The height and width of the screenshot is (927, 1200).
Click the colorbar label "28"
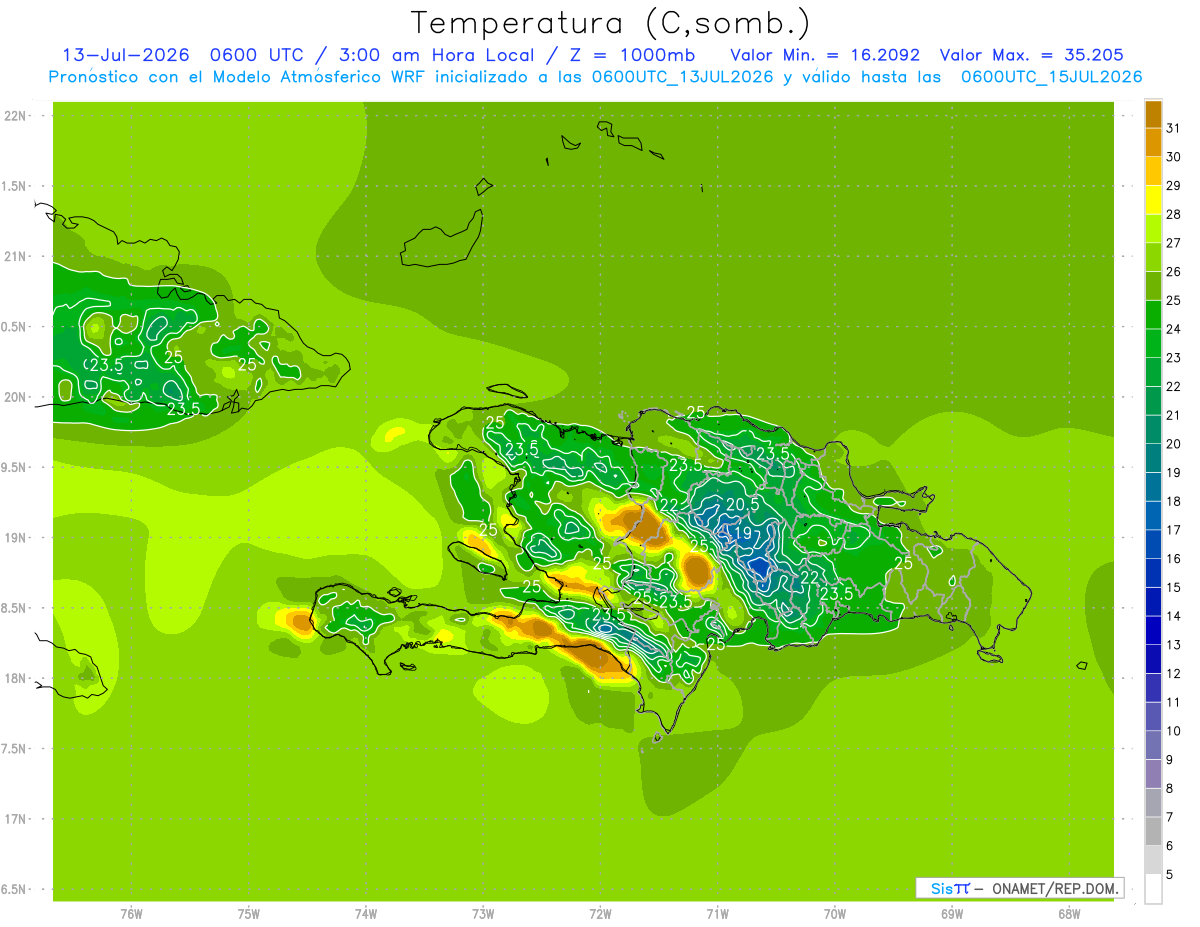tap(1174, 214)
